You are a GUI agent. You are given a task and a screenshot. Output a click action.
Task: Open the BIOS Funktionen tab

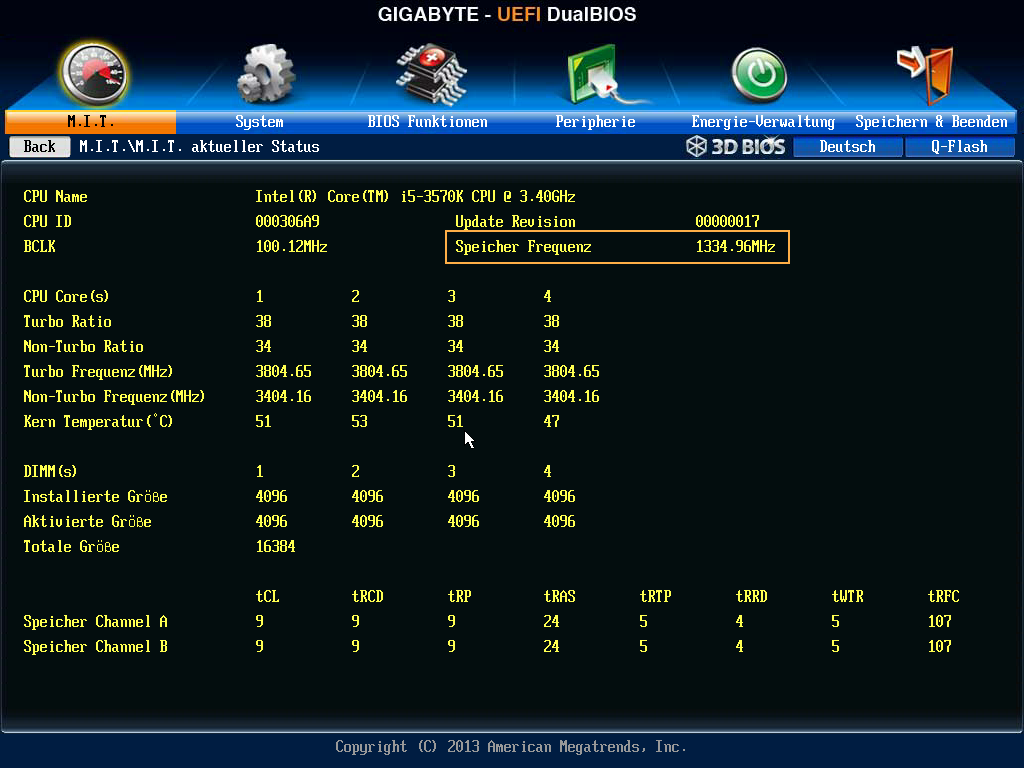tap(427, 121)
